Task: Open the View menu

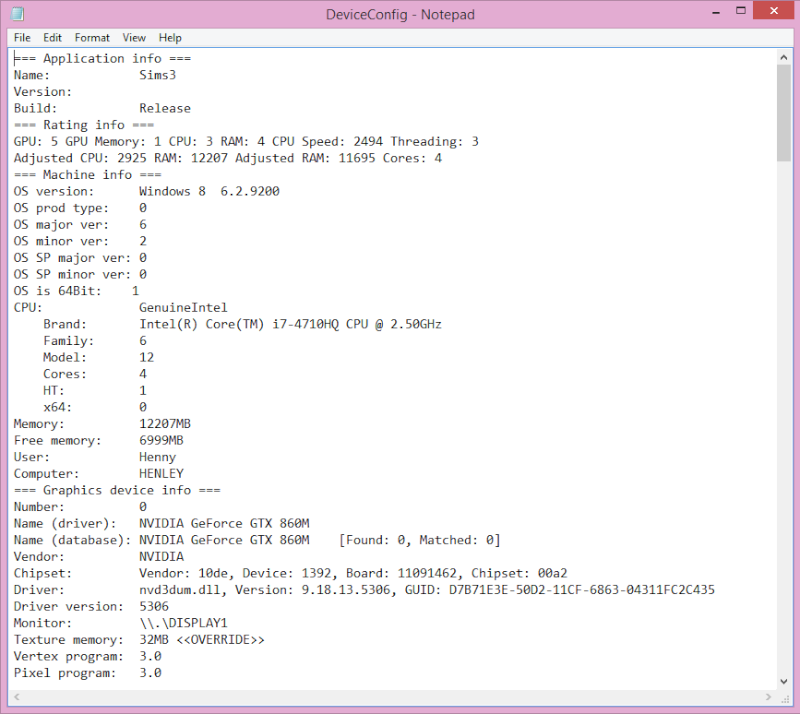Action: click(134, 38)
